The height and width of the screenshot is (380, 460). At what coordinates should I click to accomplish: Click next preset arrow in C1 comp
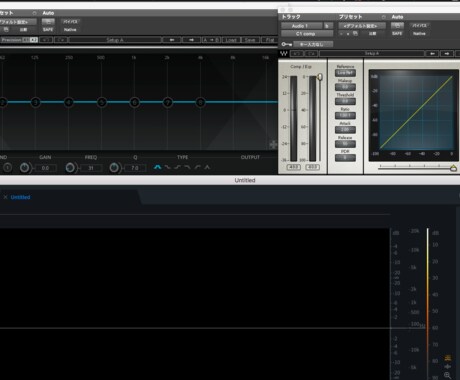(x=447, y=53)
